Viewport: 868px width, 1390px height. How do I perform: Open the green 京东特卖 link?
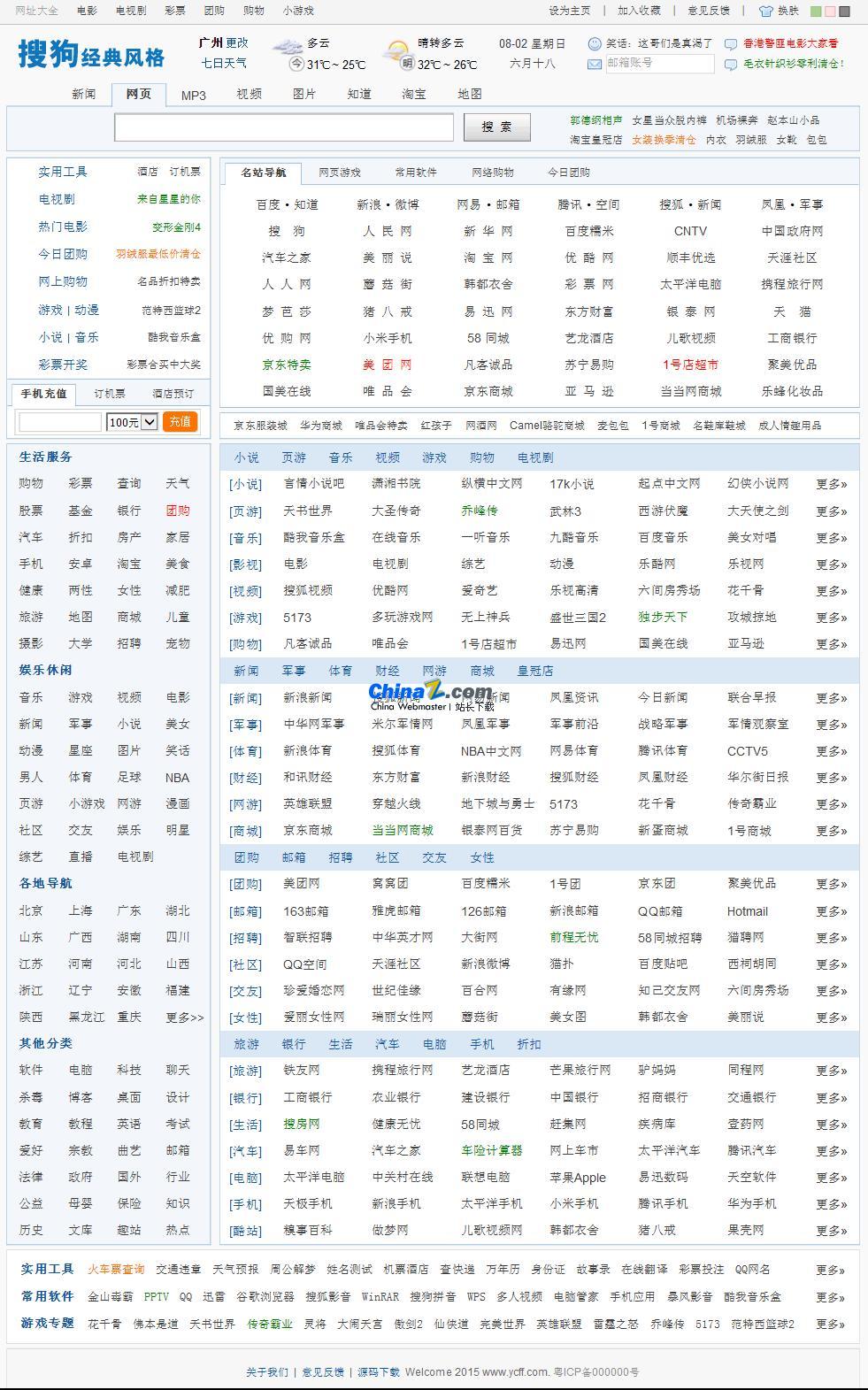(x=287, y=365)
